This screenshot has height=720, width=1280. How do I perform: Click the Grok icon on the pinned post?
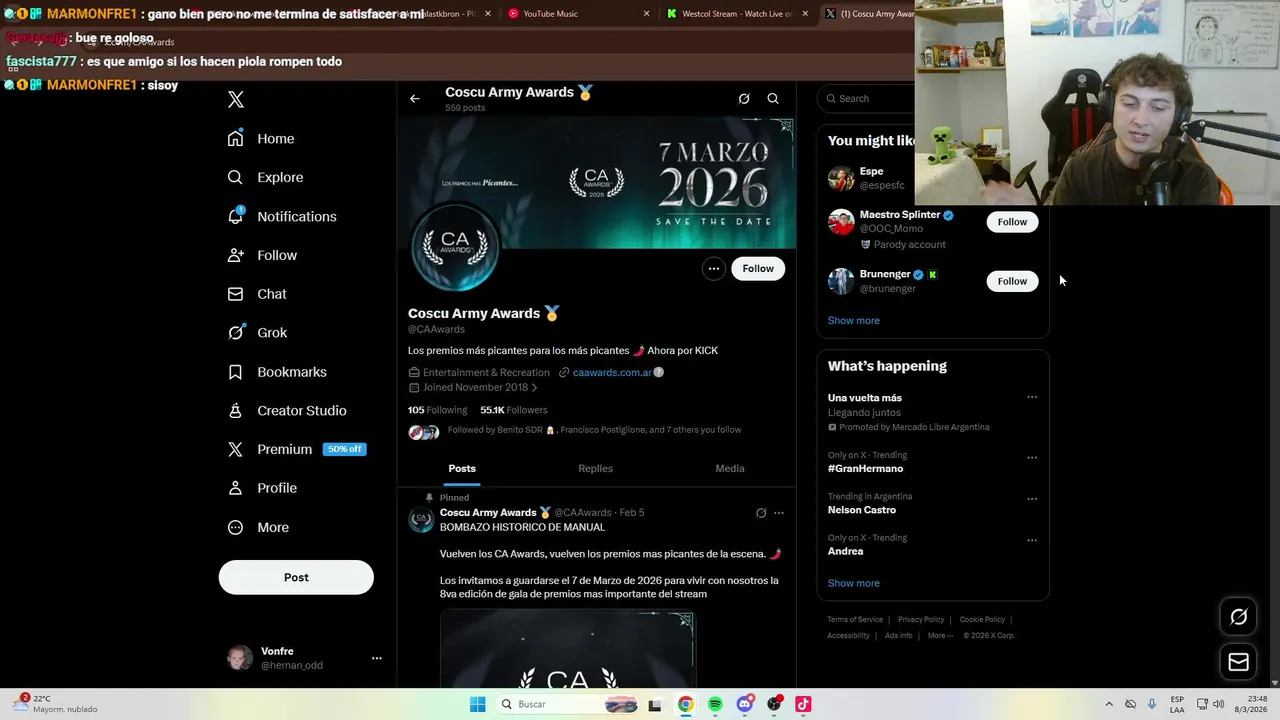click(x=761, y=513)
